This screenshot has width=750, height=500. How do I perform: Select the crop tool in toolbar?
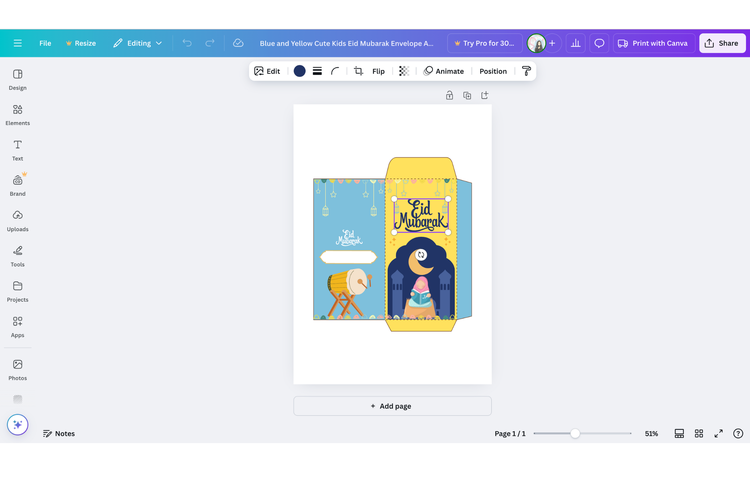point(358,71)
